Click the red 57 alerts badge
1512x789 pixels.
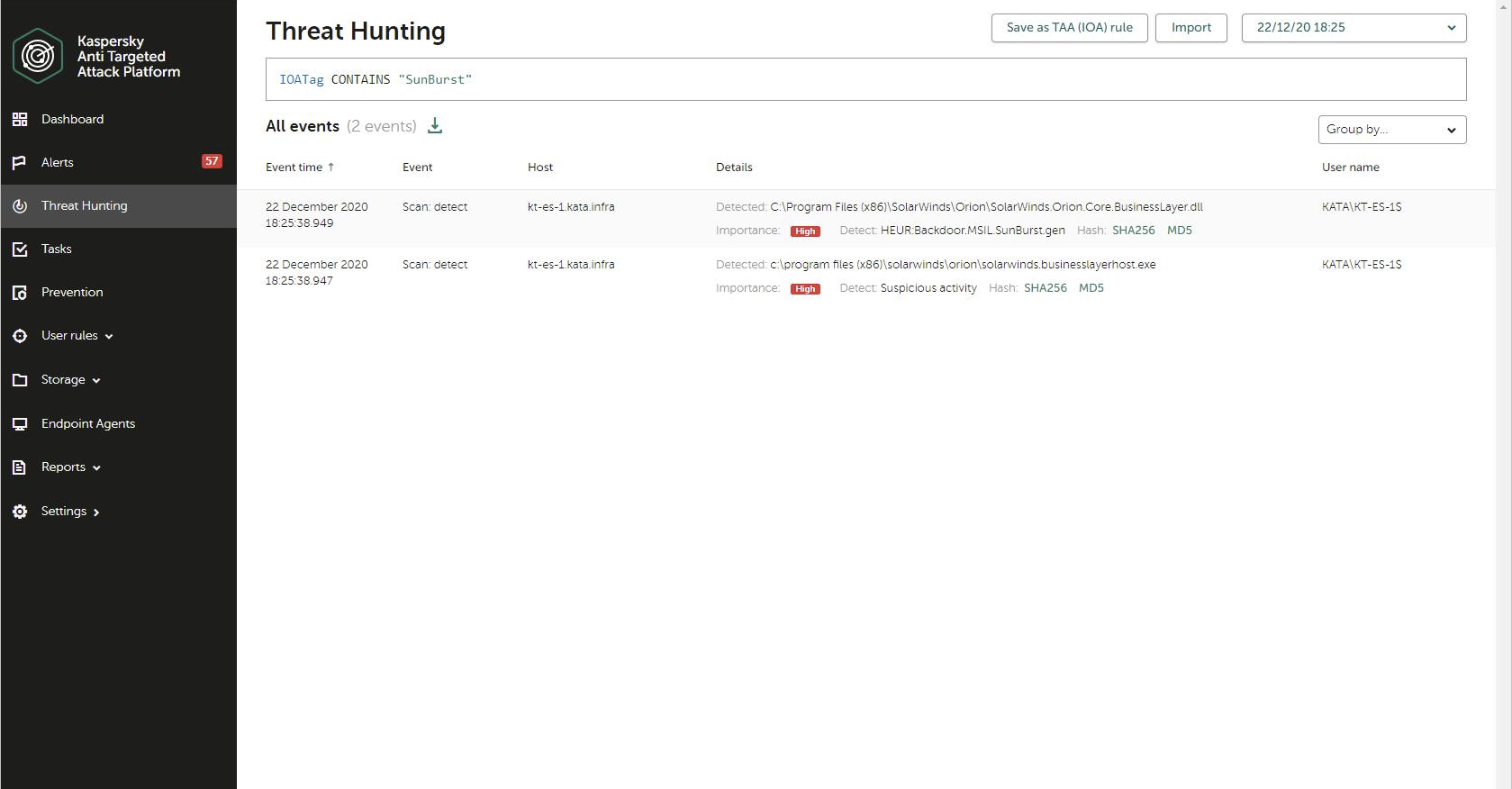(x=212, y=161)
